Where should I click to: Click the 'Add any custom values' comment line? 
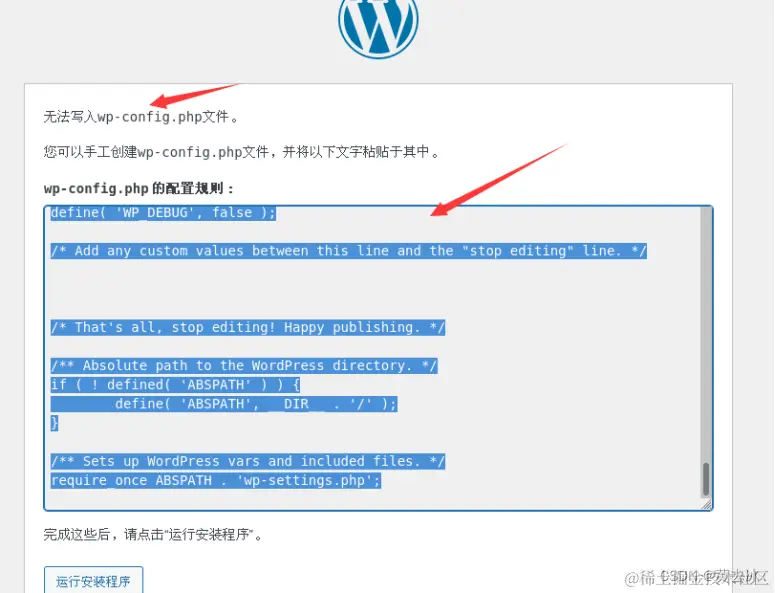(348, 251)
